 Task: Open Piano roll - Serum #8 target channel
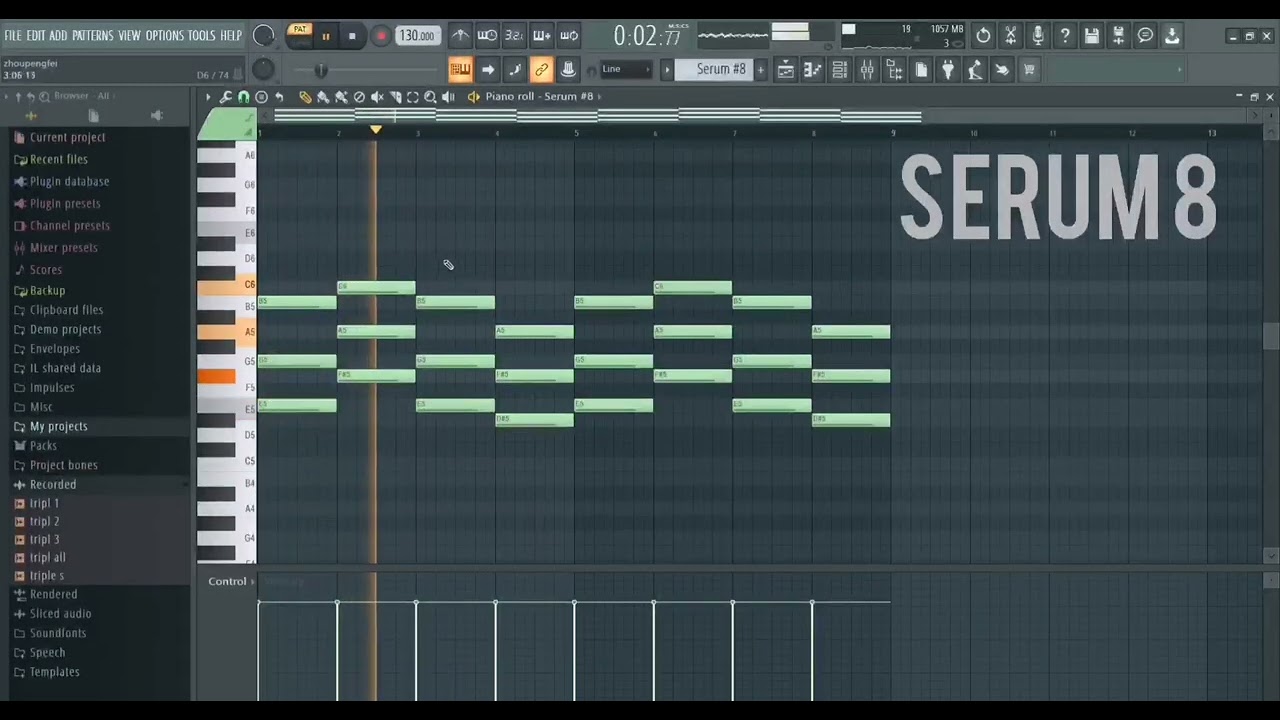coord(539,96)
